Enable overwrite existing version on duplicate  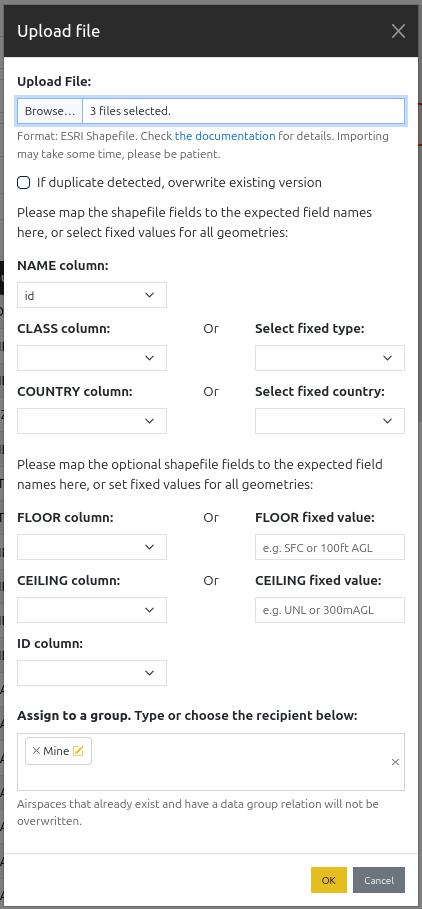[x=23, y=183]
